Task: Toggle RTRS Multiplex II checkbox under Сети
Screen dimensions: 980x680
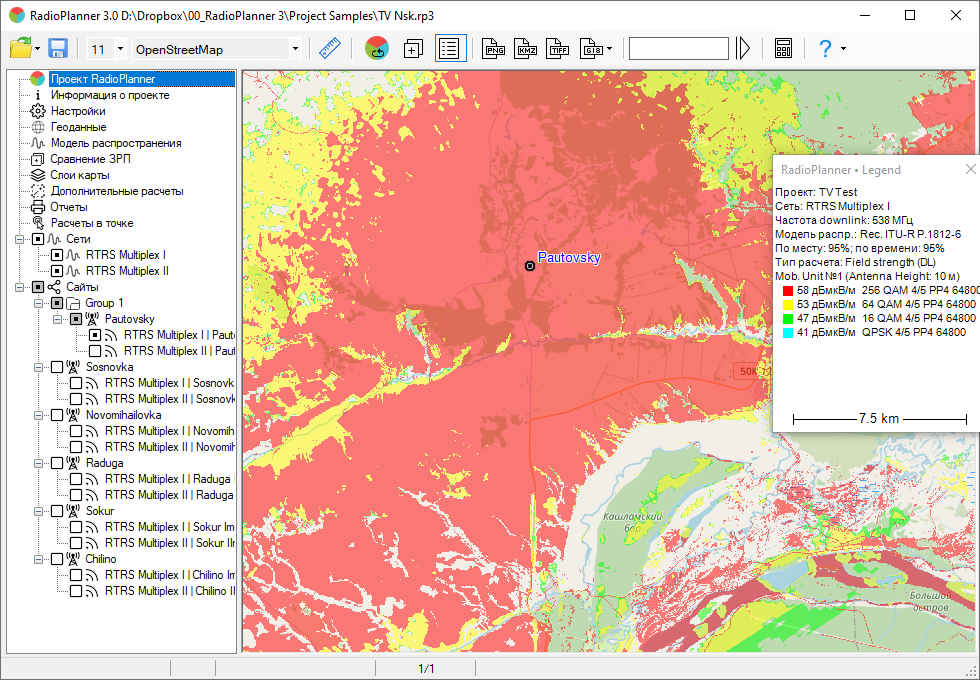Action: click(x=57, y=271)
